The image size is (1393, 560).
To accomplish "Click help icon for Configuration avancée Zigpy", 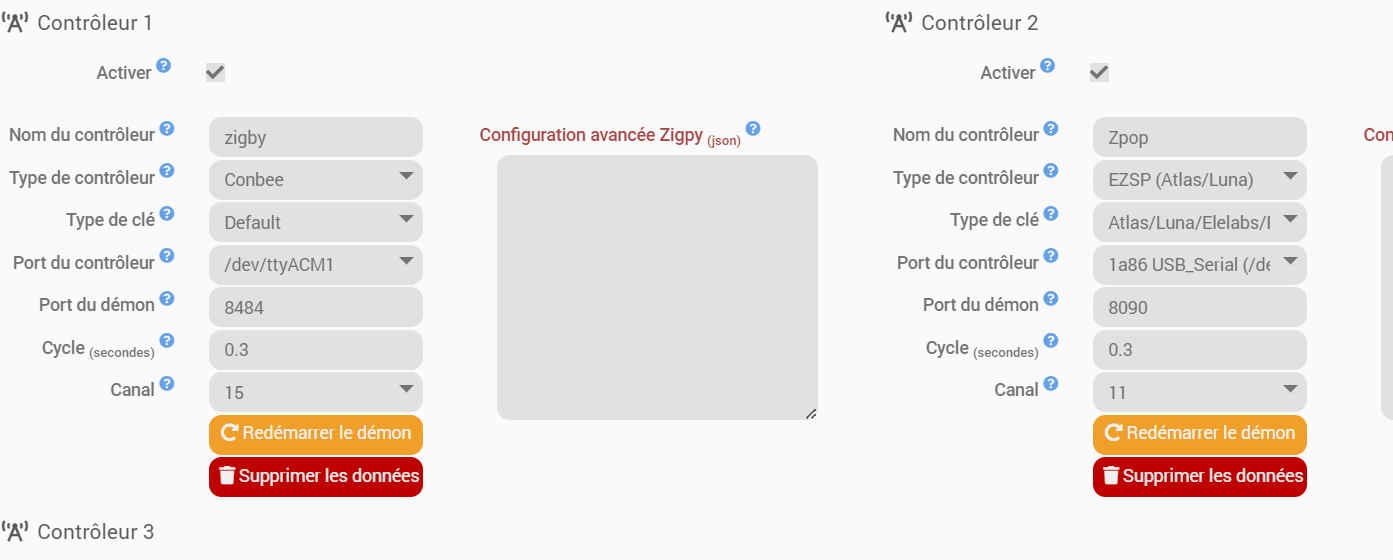I will point(753,129).
